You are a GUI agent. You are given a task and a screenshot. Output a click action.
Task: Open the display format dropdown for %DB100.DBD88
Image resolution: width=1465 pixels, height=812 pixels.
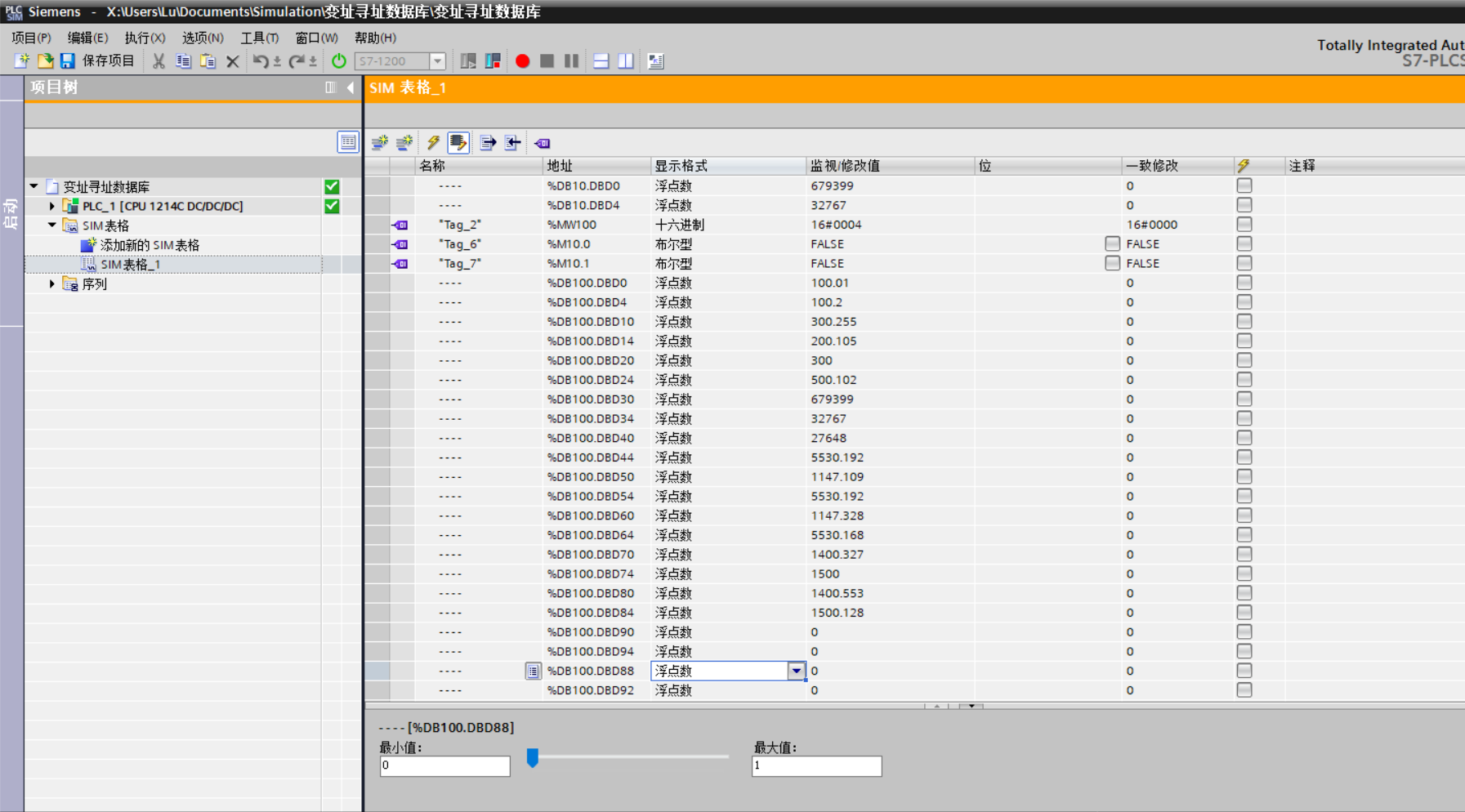[796, 671]
